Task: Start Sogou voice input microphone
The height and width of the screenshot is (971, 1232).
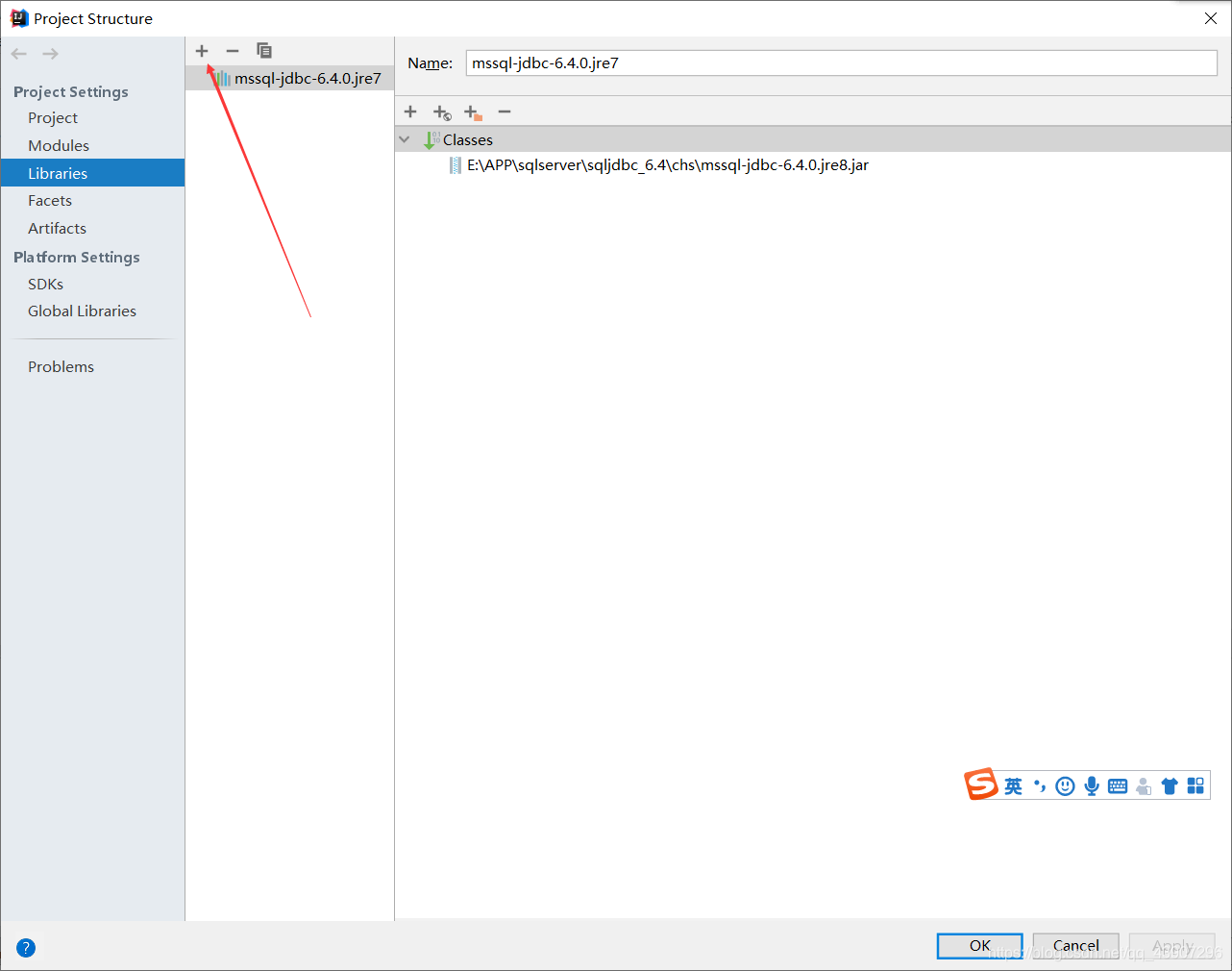Action: [x=1092, y=786]
